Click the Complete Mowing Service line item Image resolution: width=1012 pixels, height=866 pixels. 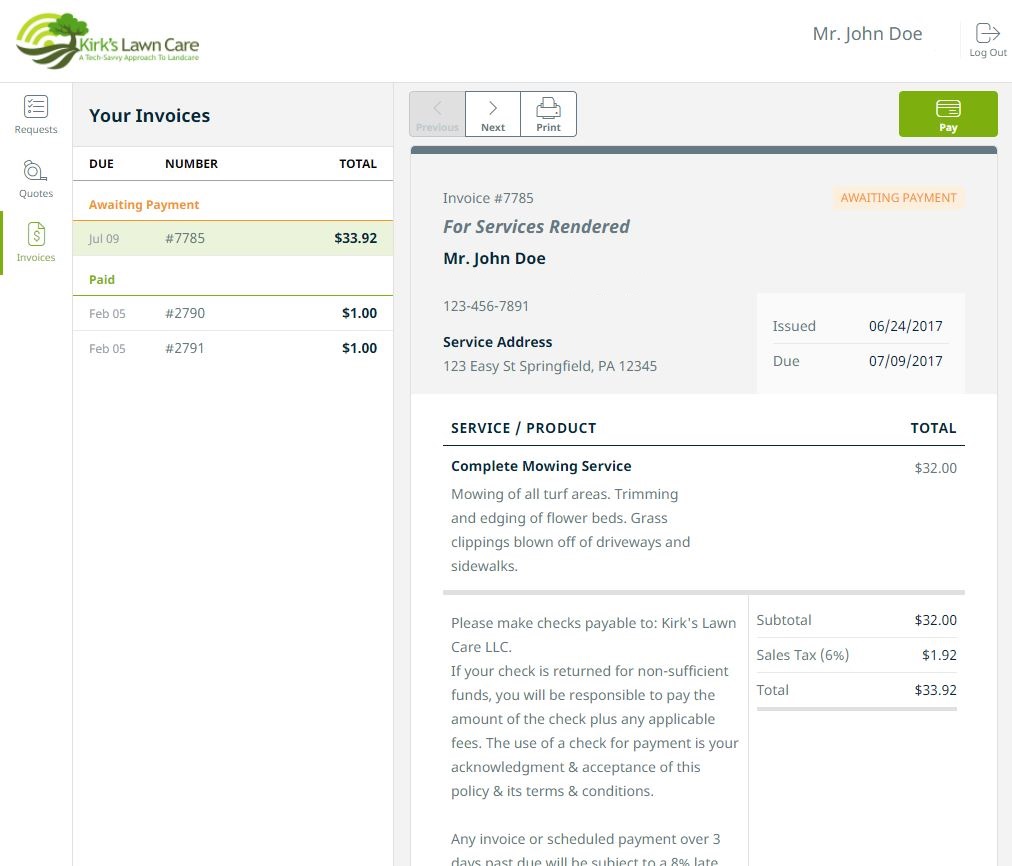pyautogui.click(x=541, y=466)
